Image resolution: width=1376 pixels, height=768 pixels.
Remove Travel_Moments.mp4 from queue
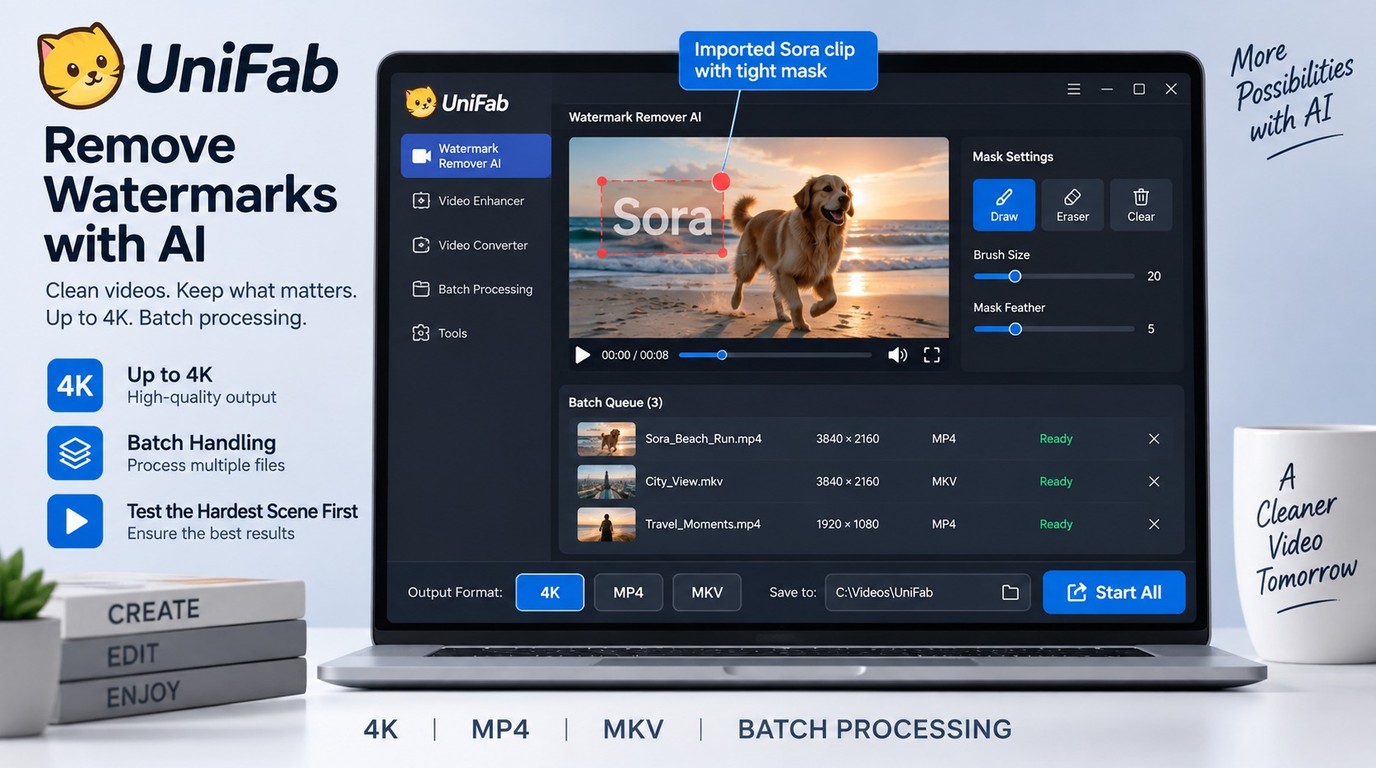click(1154, 524)
